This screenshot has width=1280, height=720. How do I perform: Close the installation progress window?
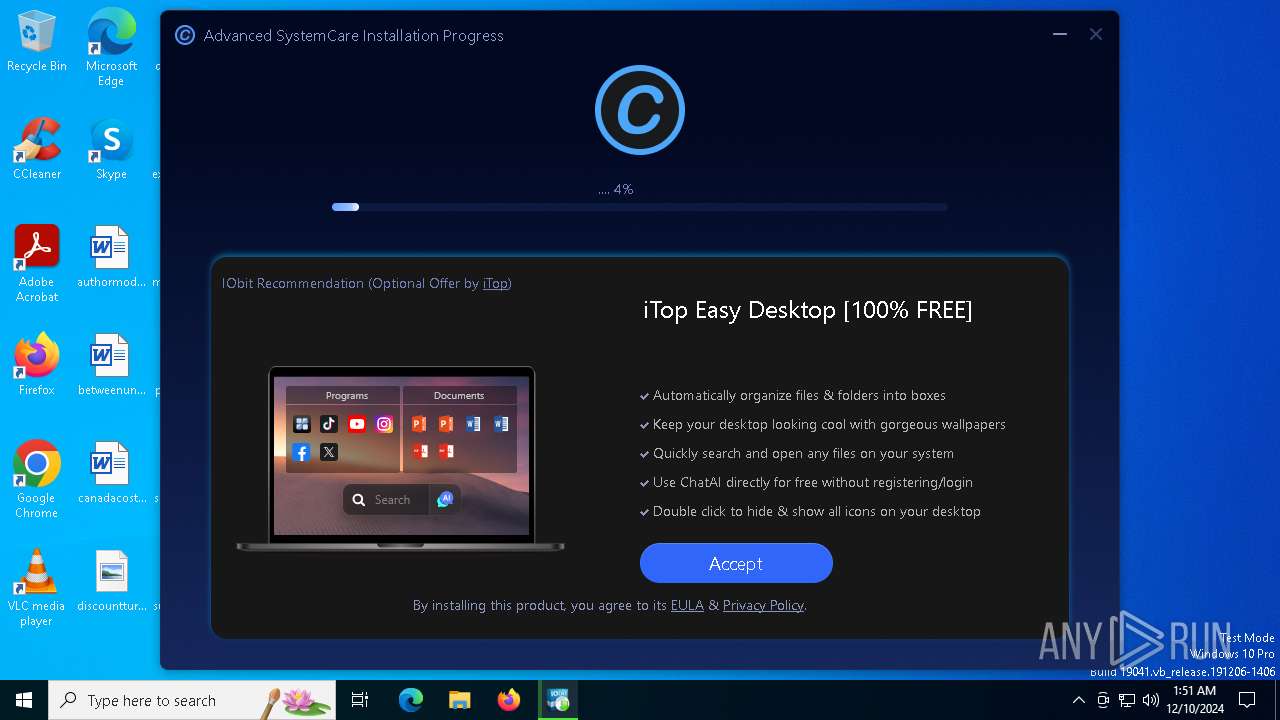(x=1096, y=35)
